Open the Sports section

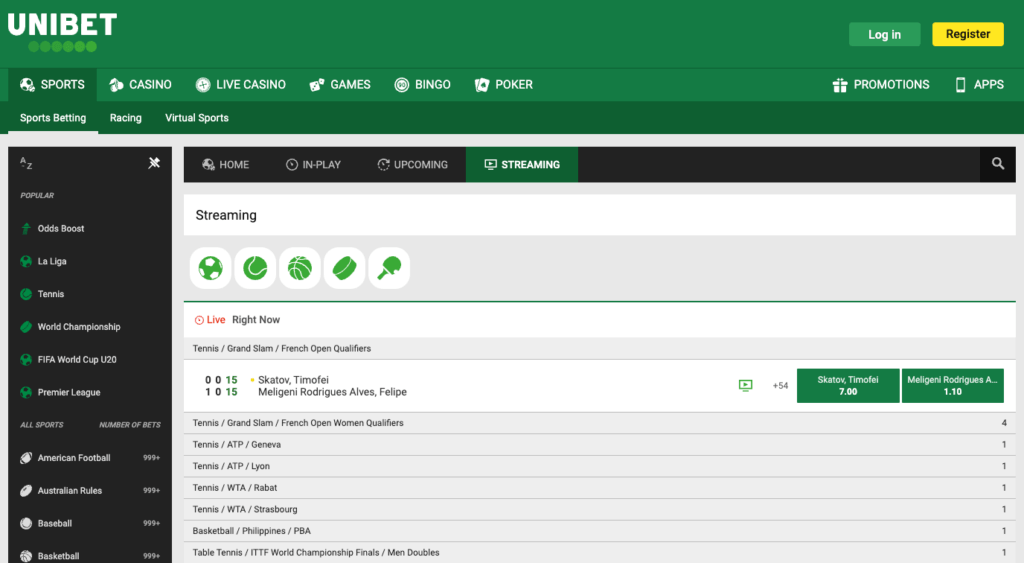[x=52, y=85]
